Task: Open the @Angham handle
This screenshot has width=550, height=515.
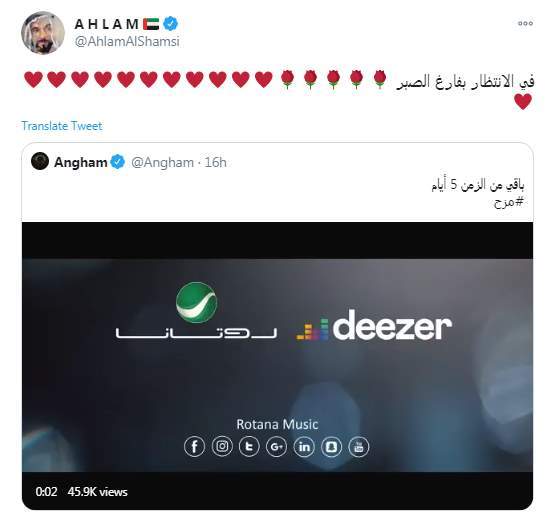Action: pos(162,163)
